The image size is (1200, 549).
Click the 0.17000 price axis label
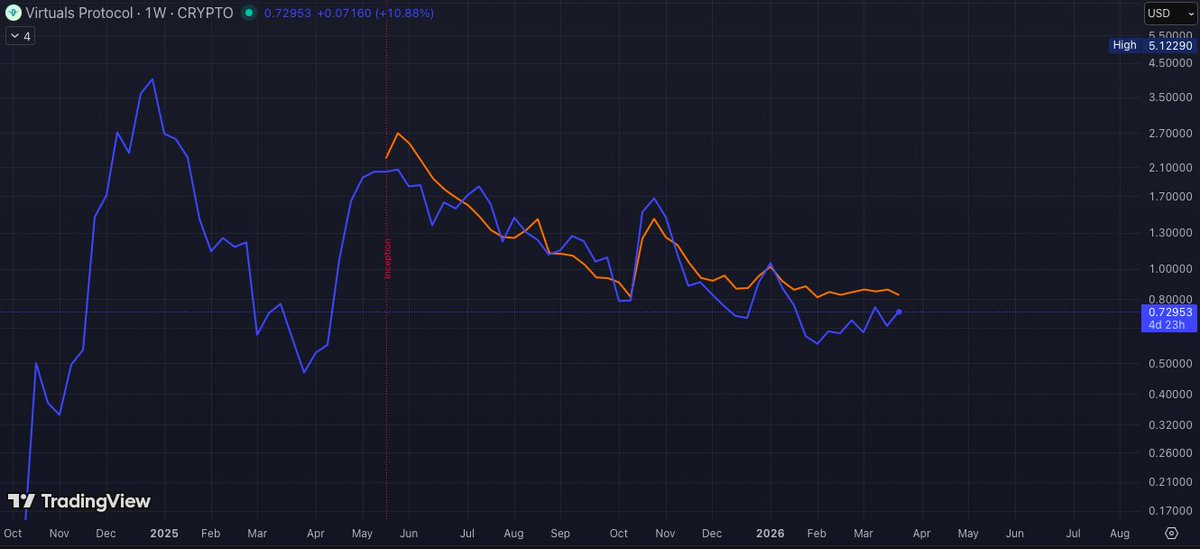tap(1169, 510)
